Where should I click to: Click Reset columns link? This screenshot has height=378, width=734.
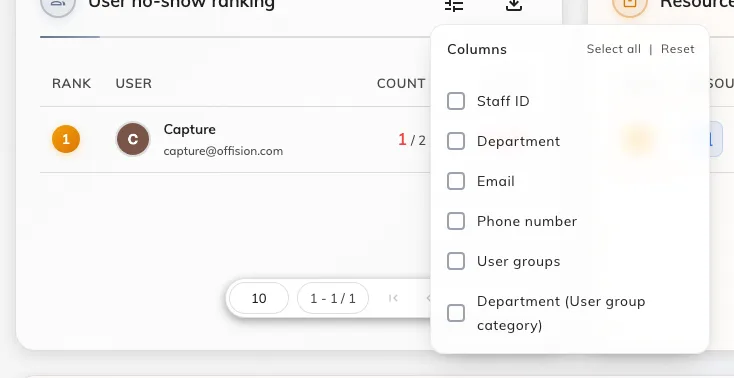click(677, 49)
